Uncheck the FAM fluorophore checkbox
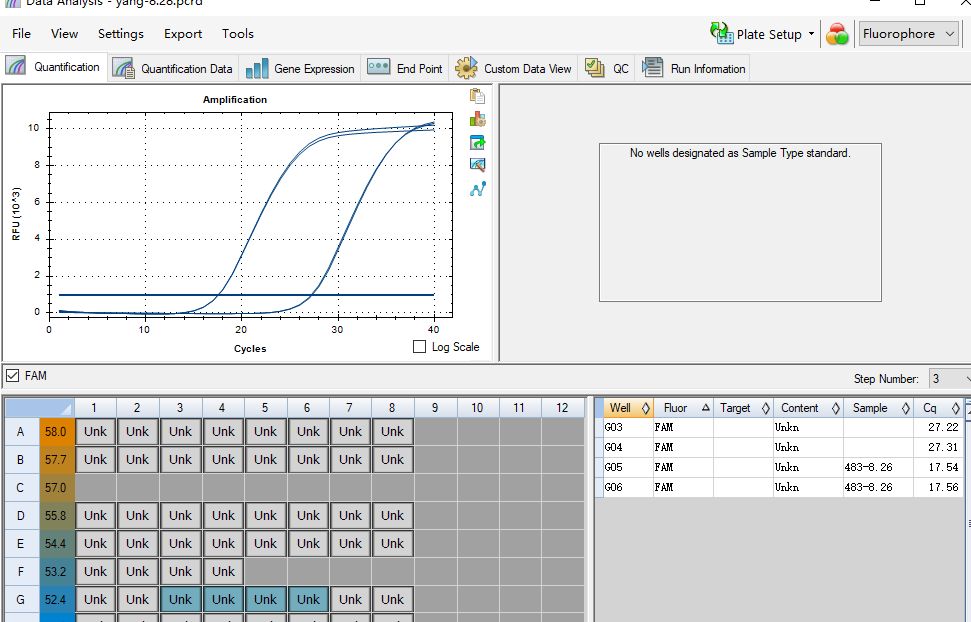 pyautogui.click(x=12, y=375)
